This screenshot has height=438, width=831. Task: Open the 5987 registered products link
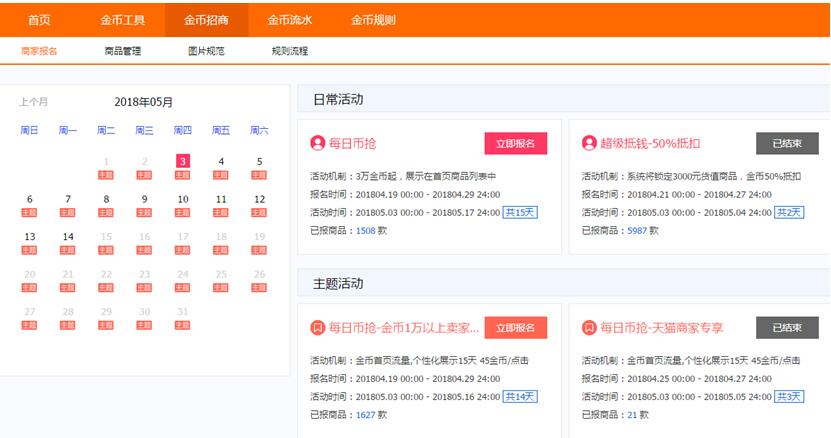click(636, 230)
